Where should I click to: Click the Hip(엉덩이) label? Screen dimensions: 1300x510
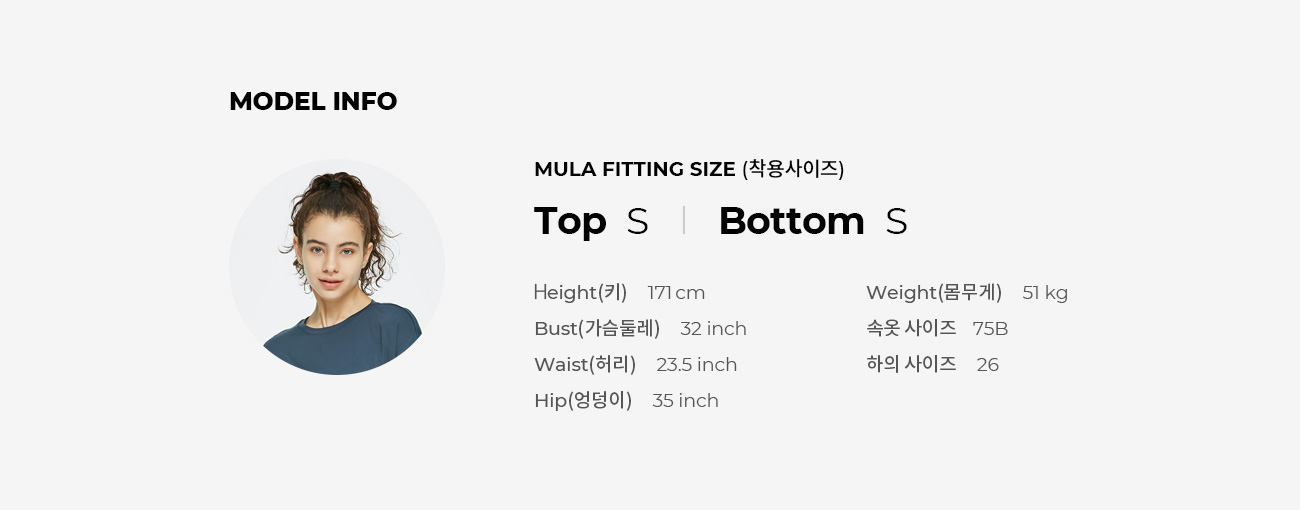pyautogui.click(x=583, y=401)
